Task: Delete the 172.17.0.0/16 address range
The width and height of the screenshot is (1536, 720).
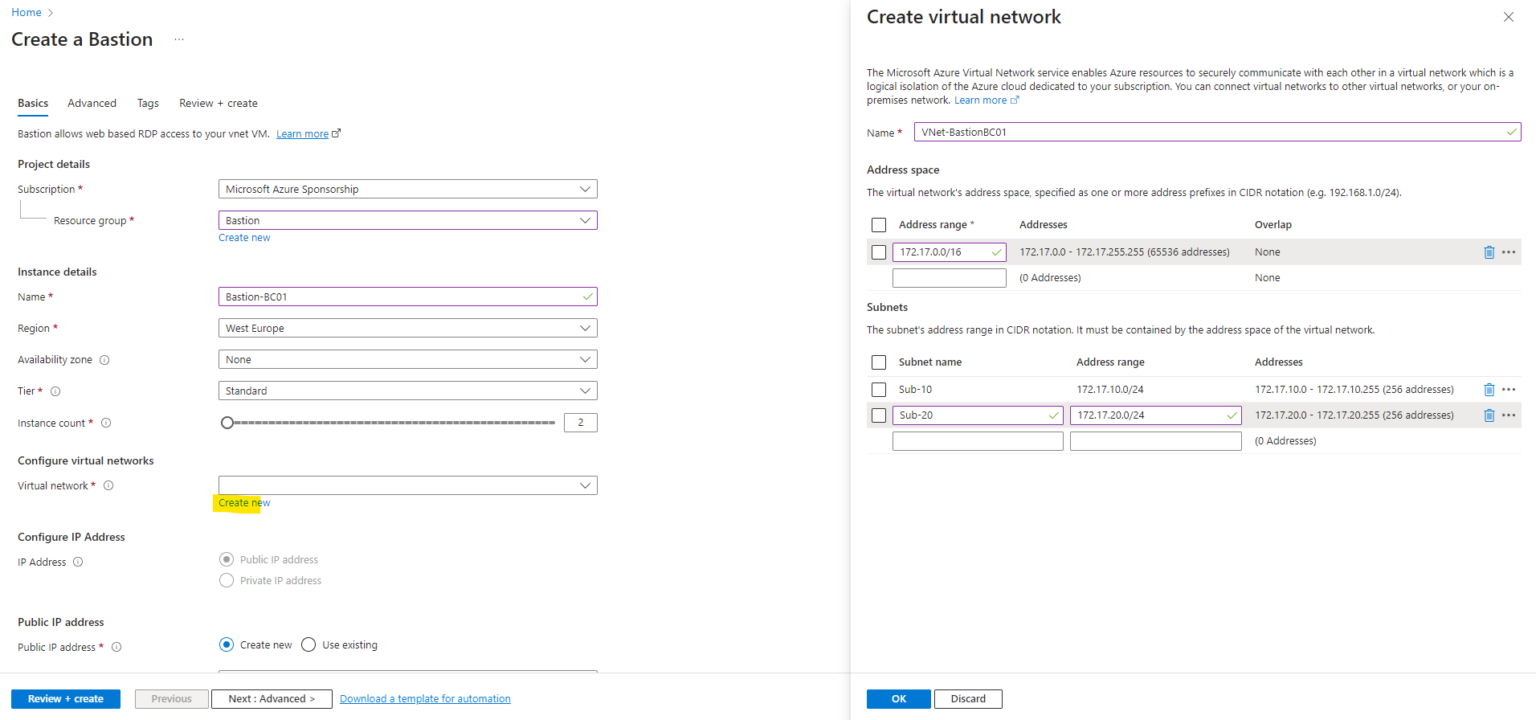Action: pos(1489,251)
